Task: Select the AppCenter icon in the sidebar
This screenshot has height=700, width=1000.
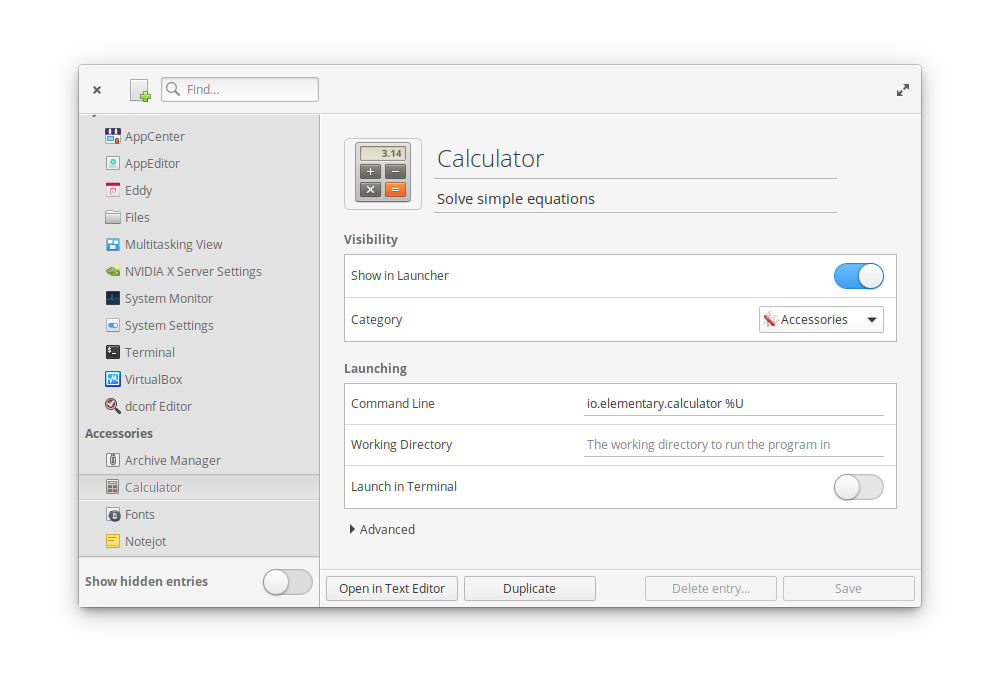Action: tap(113, 136)
